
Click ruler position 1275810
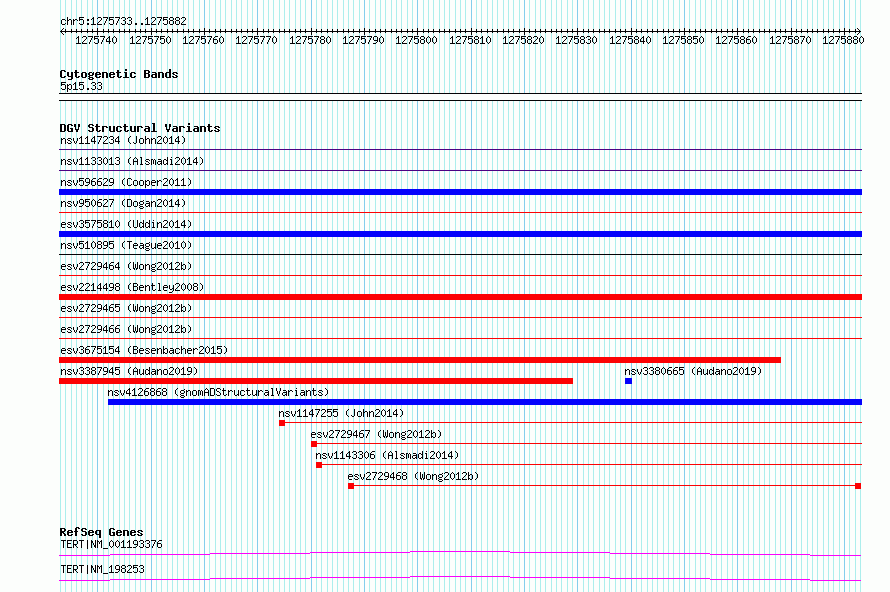point(470,40)
